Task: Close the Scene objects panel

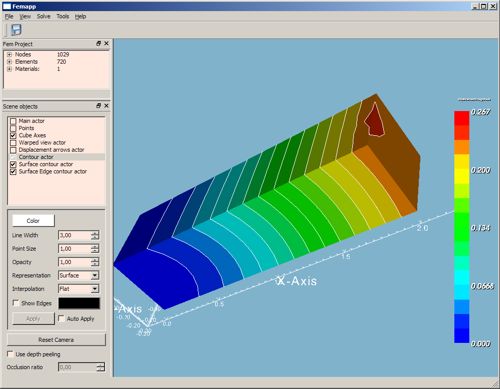Action: pyautogui.click(x=106, y=106)
